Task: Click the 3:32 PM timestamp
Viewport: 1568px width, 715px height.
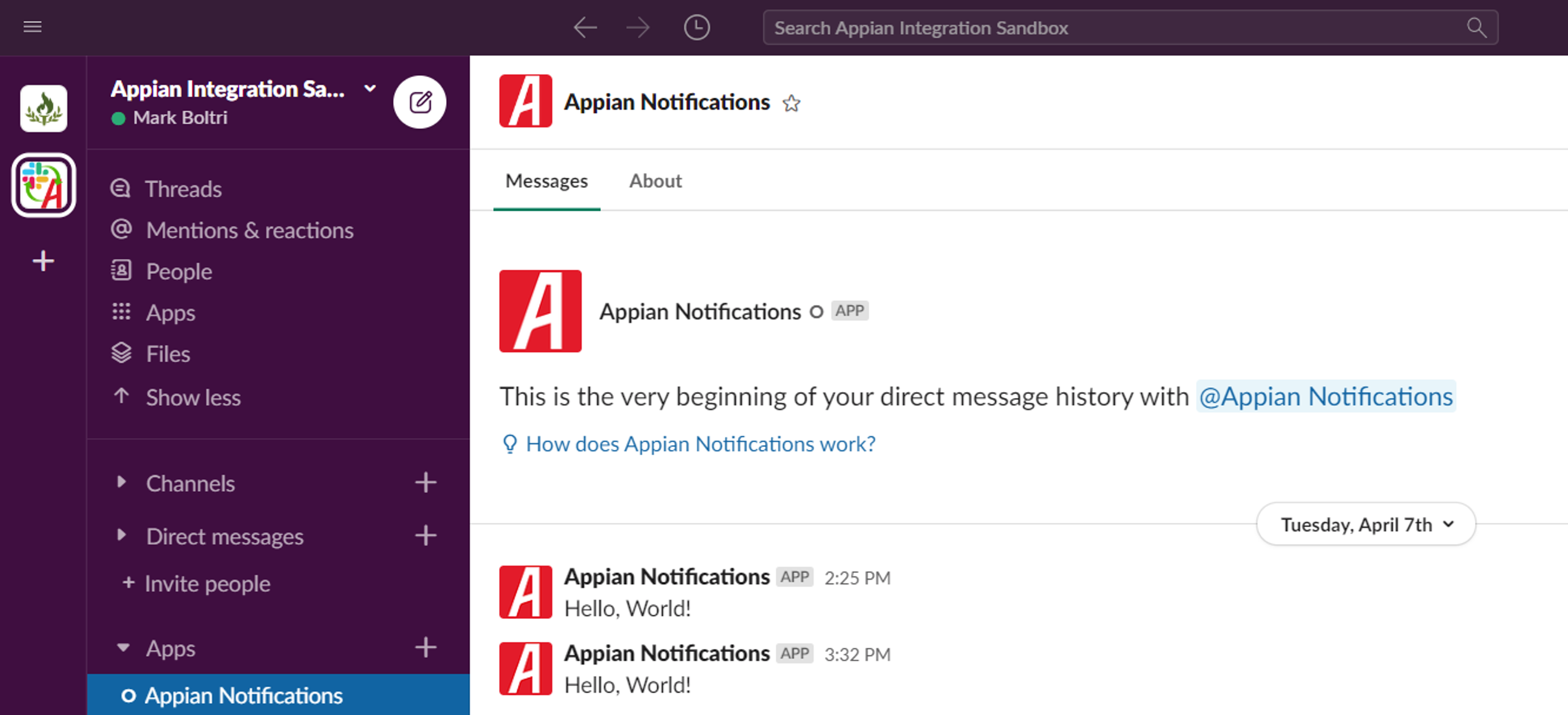Action: [857, 655]
